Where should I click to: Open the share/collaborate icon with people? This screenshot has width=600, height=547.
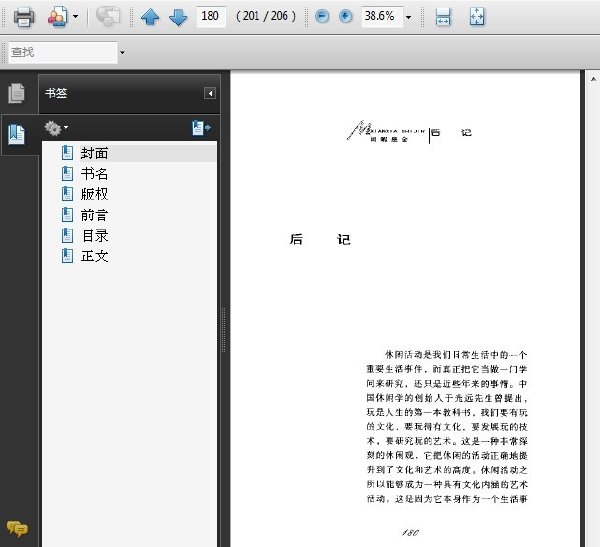(57, 17)
